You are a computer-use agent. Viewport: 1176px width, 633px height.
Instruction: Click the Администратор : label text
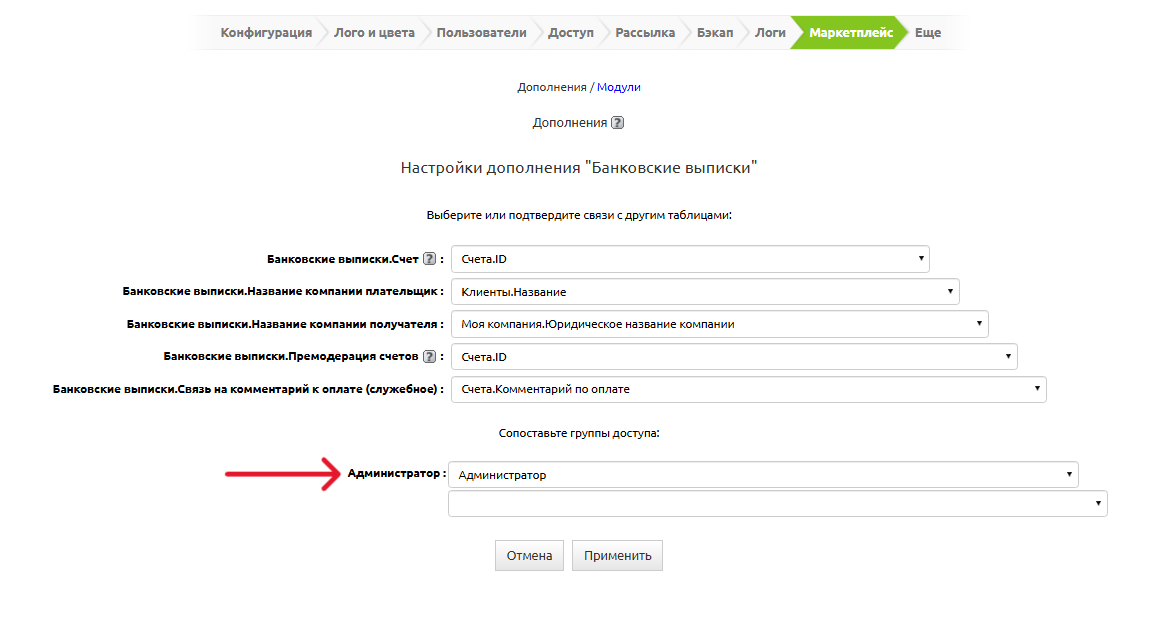click(397, 473)
